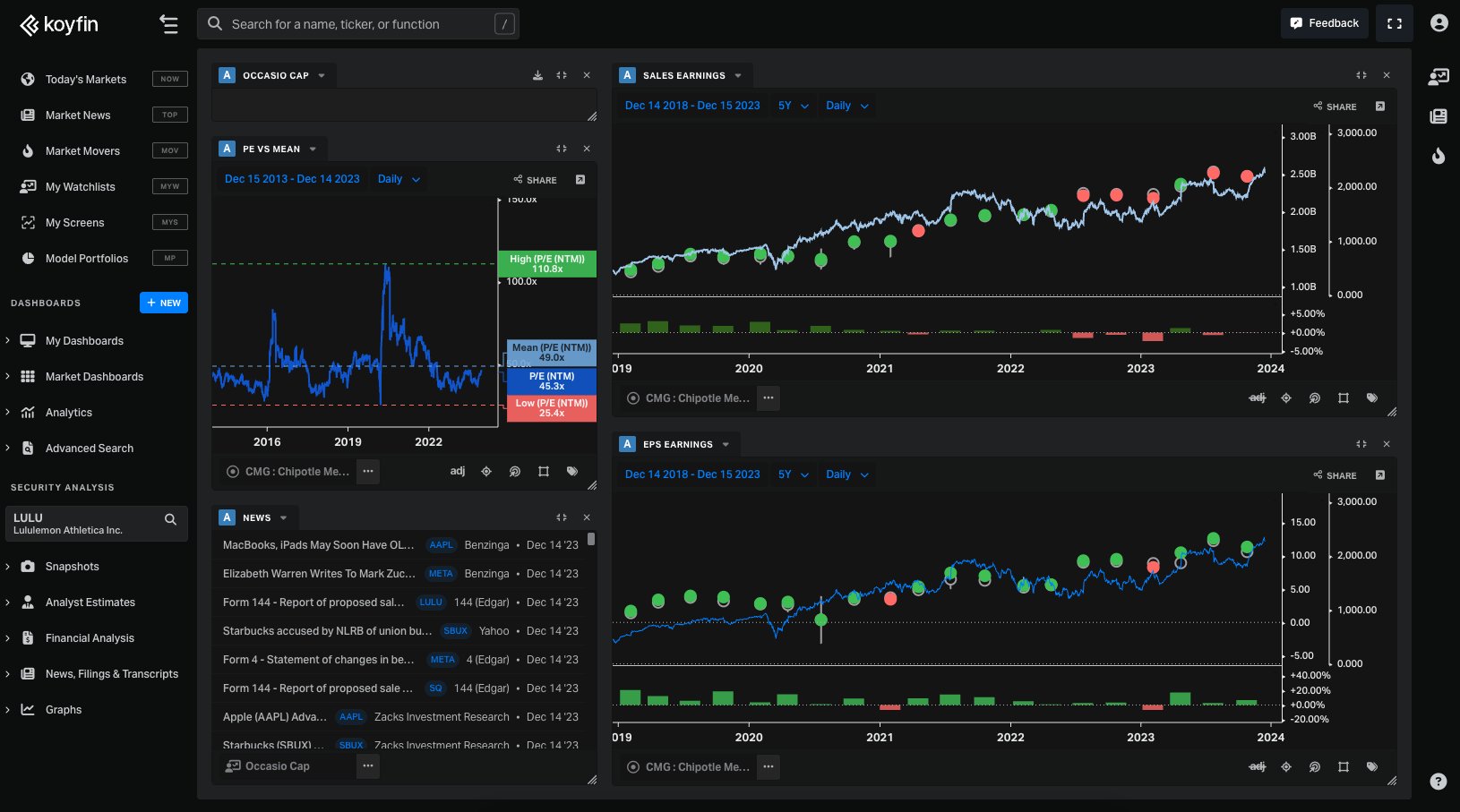Toggle adj in EPS Earnings chart

1258,766
